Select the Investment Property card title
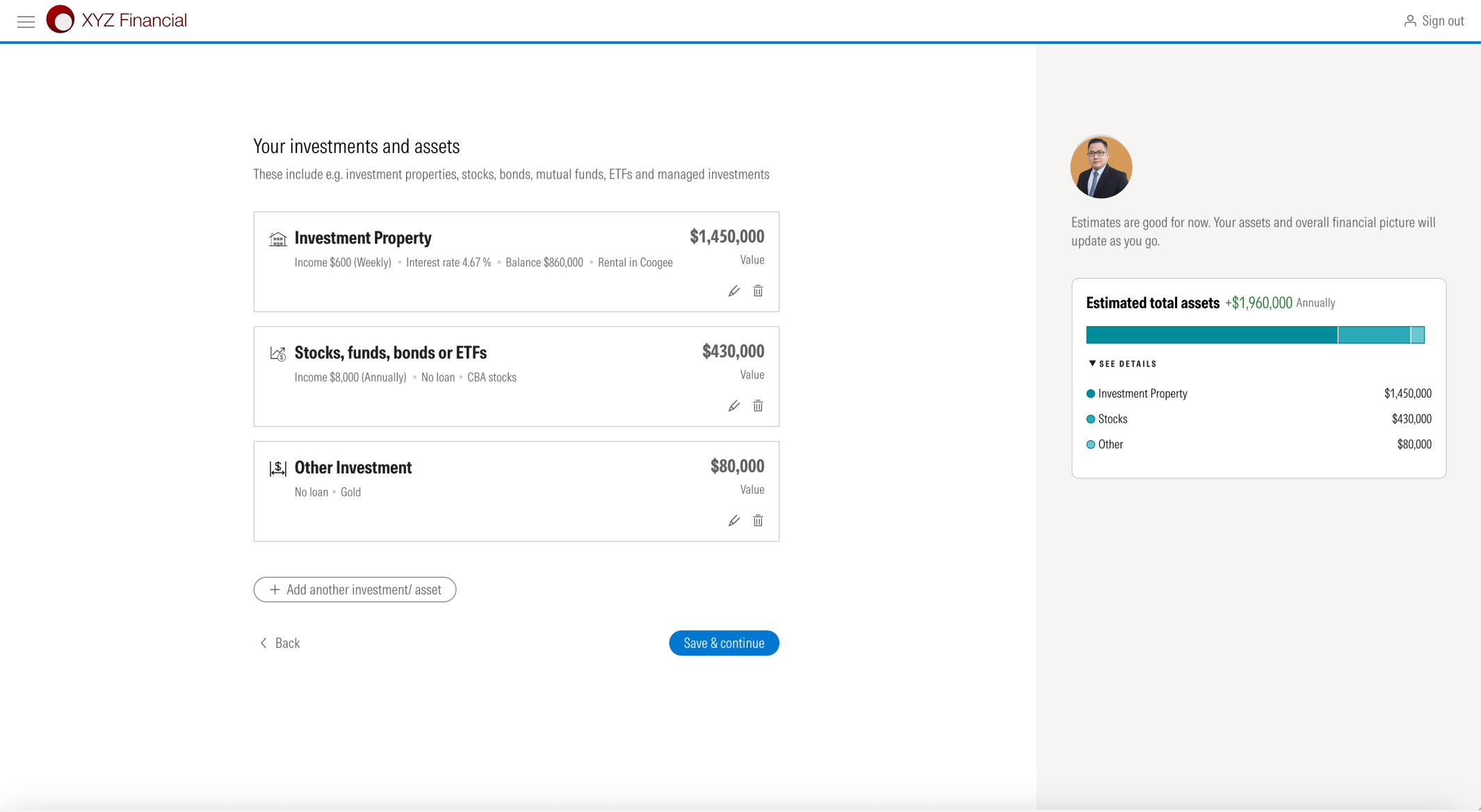This screenshot has width=1481, height=812. (x=363, y=238)
